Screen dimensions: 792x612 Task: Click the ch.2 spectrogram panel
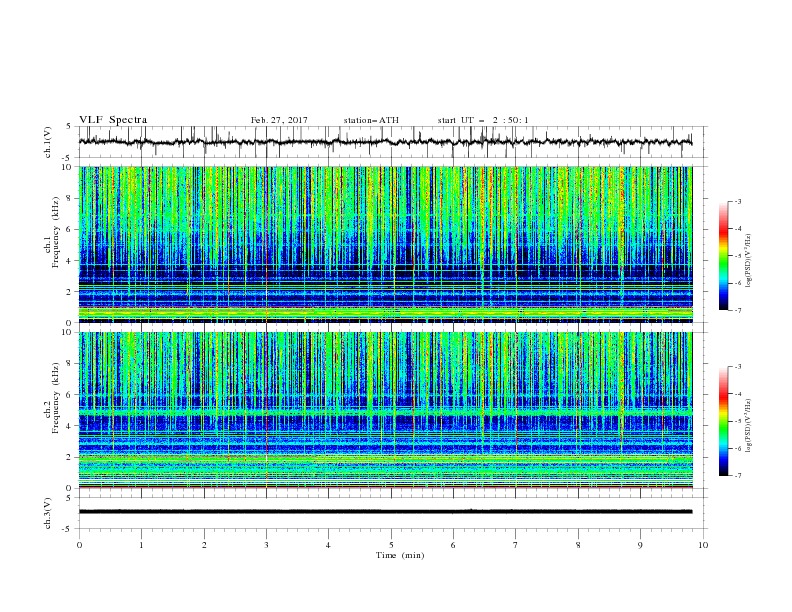click(385, 410)
